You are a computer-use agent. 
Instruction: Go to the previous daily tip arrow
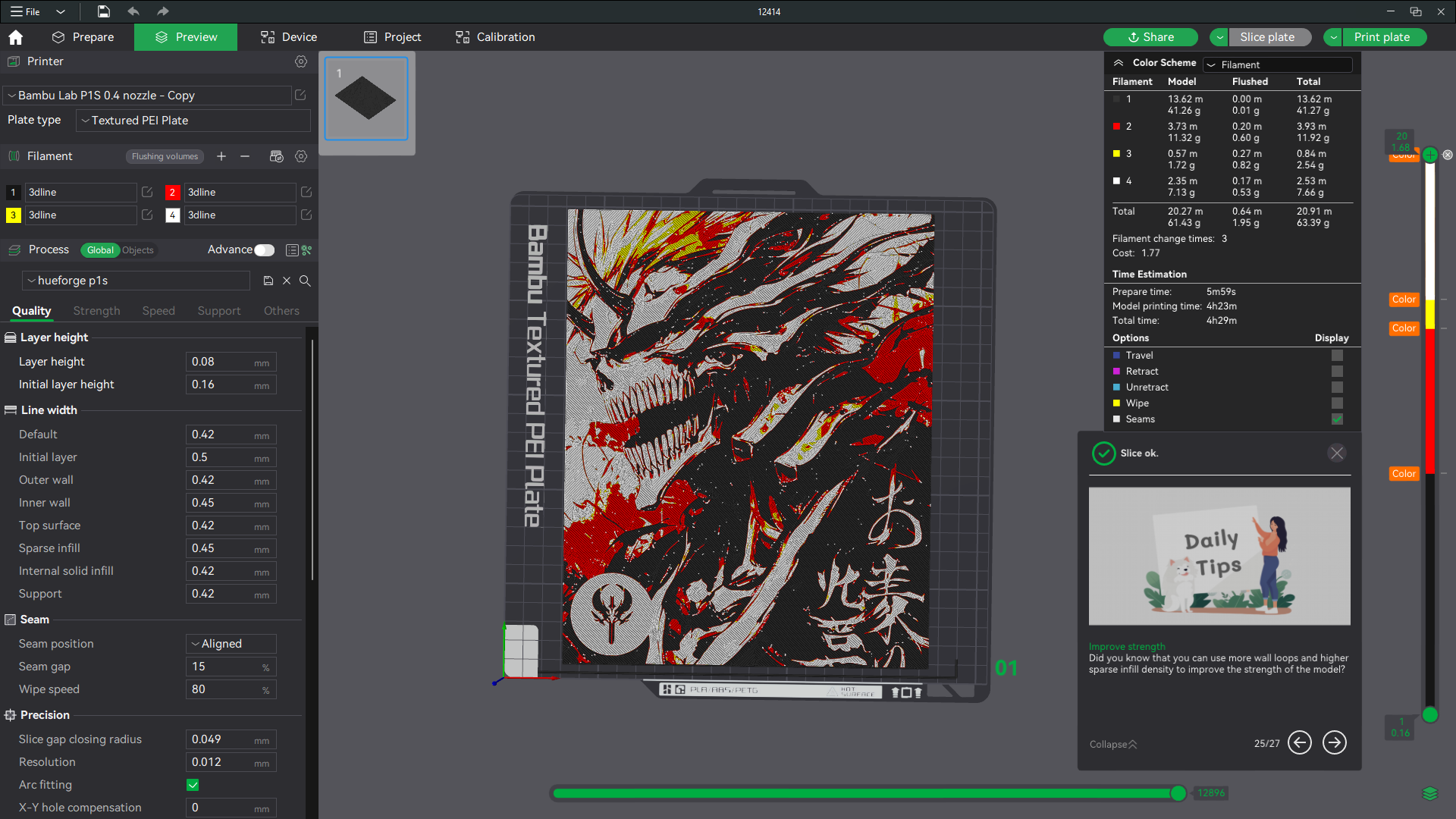(x=1300, y=742)
